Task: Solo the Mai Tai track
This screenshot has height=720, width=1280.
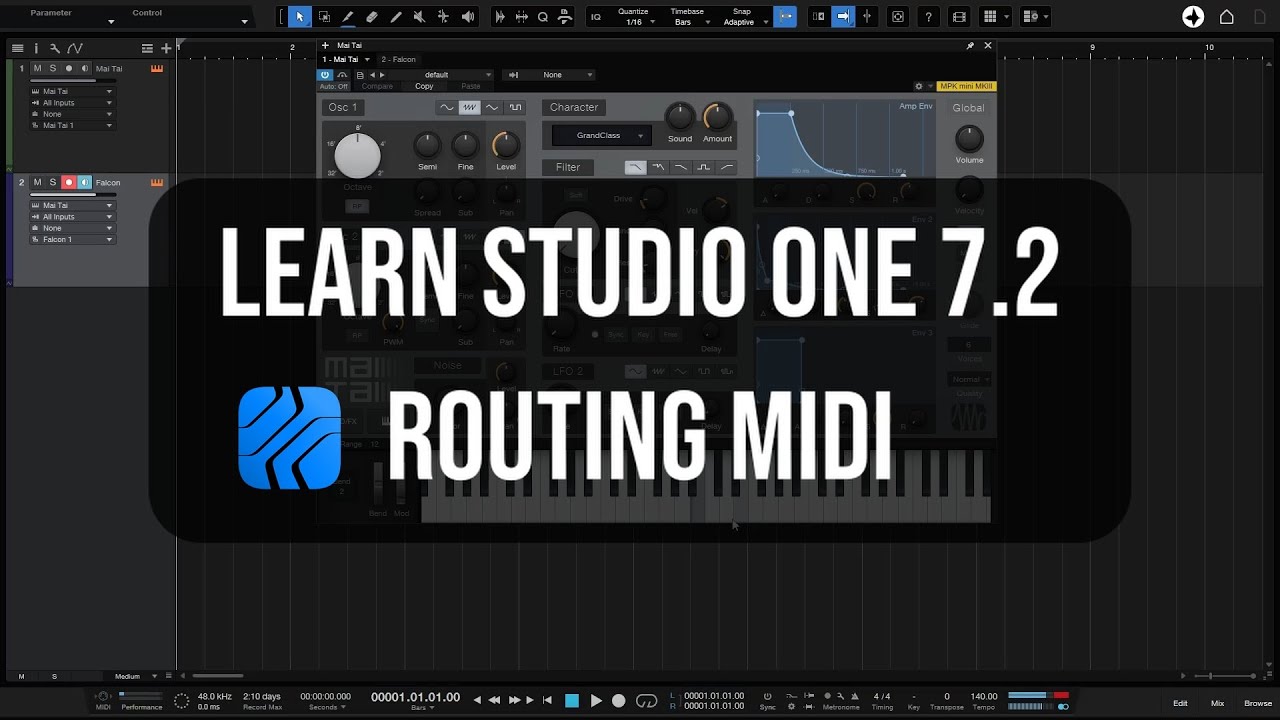Action: point(53,69)
